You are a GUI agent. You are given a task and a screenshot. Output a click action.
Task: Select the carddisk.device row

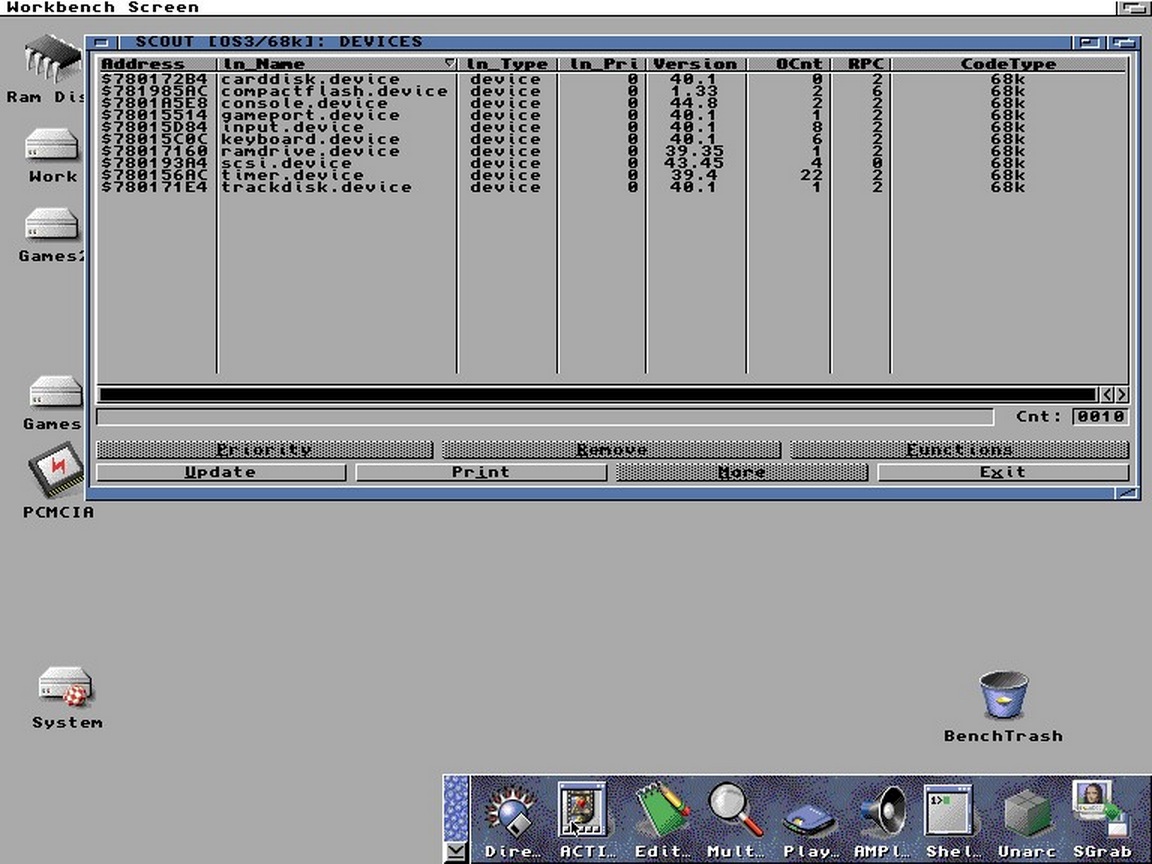611,79
